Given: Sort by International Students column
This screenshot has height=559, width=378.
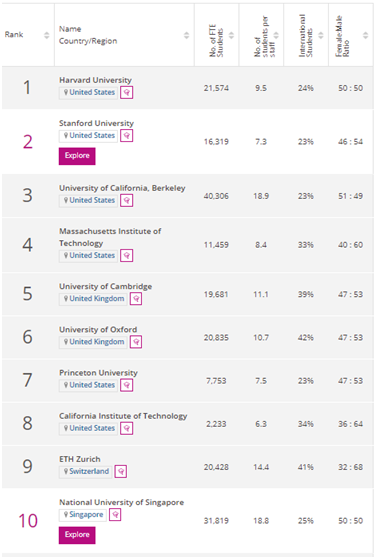Looking at the screenshot, I should coord(321,35).
